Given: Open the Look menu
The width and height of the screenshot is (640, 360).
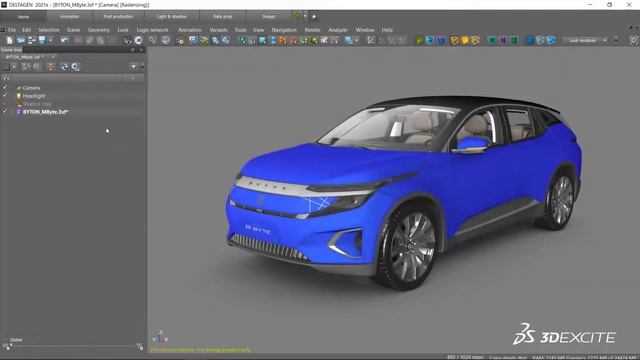Looking at the screenshot, I should click(x=123, y=30).
